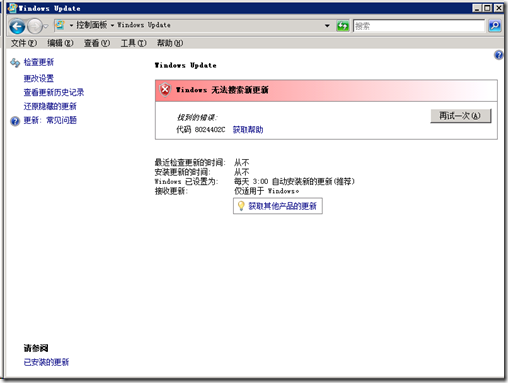The image size is (508, 383).
Task: Click the blue help question icon top right
Action: 499,55
